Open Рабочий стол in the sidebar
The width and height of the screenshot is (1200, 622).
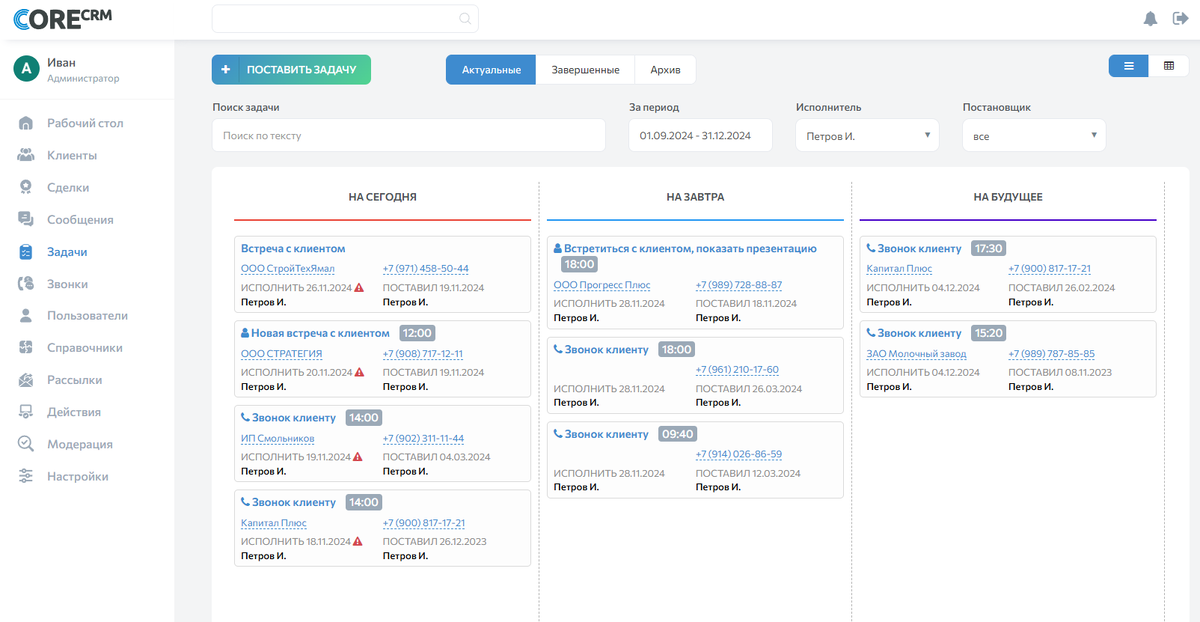(85, 123)
